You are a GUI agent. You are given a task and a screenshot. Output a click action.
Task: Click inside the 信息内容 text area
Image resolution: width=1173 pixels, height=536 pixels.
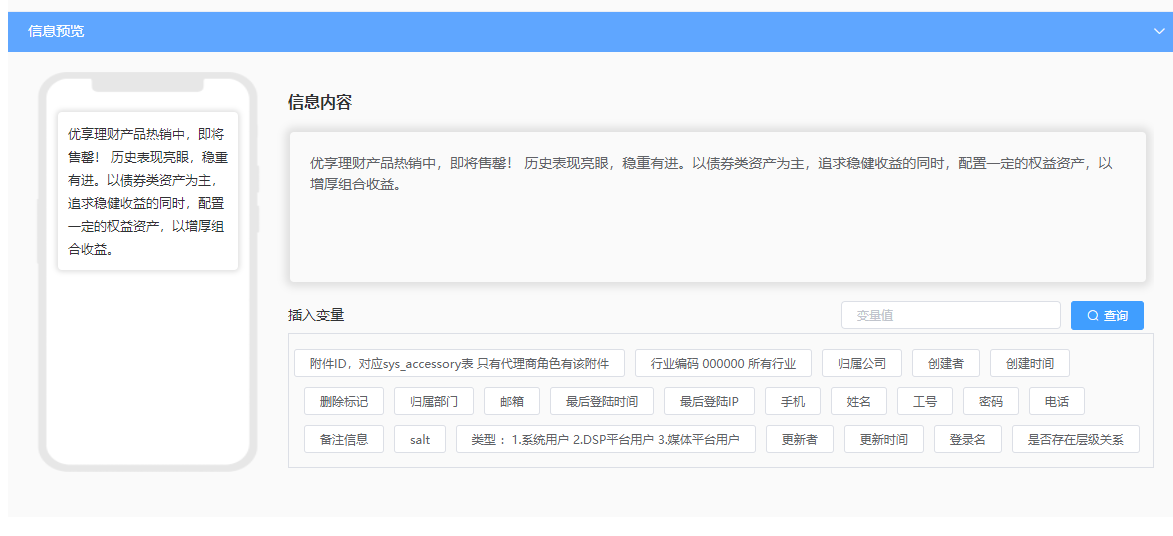point(717,207)
